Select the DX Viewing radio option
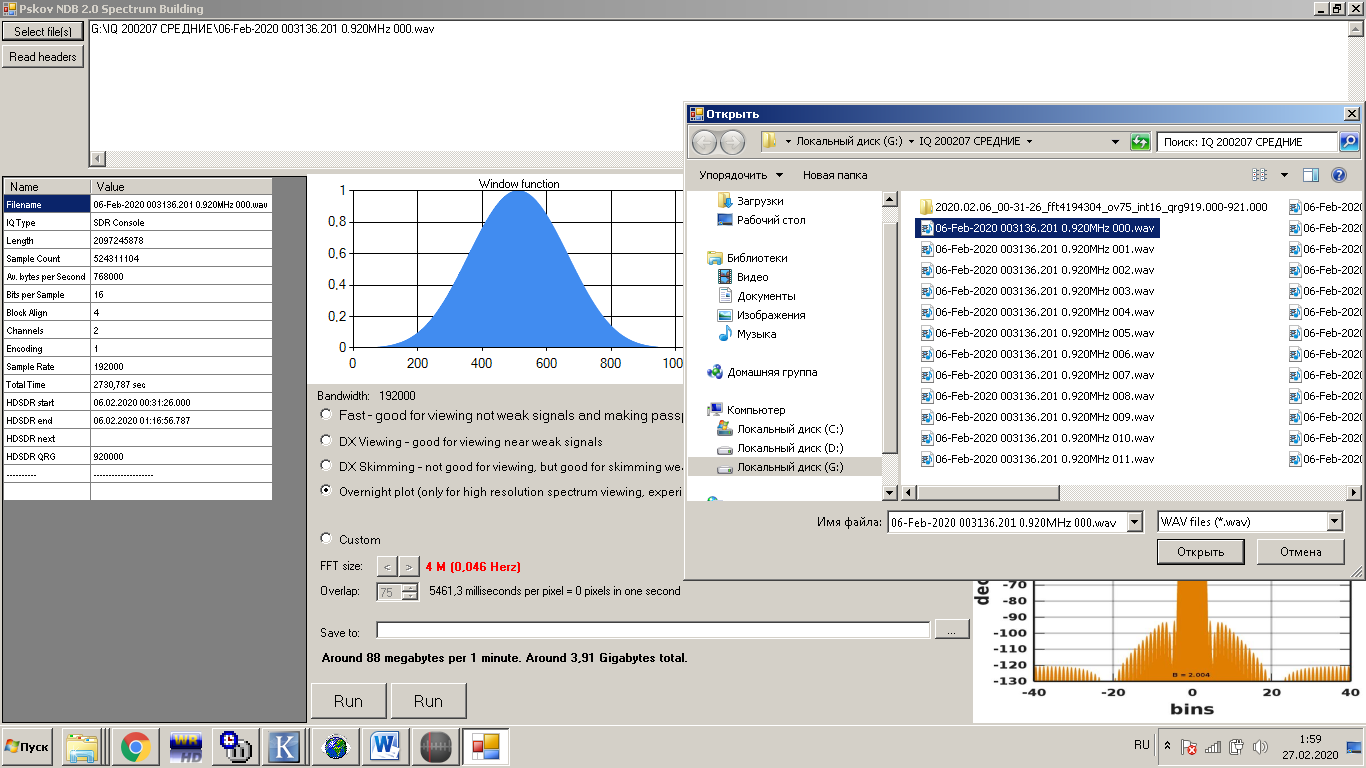Viewport: 1366px width, 768px height. click(x=326, y=441)
